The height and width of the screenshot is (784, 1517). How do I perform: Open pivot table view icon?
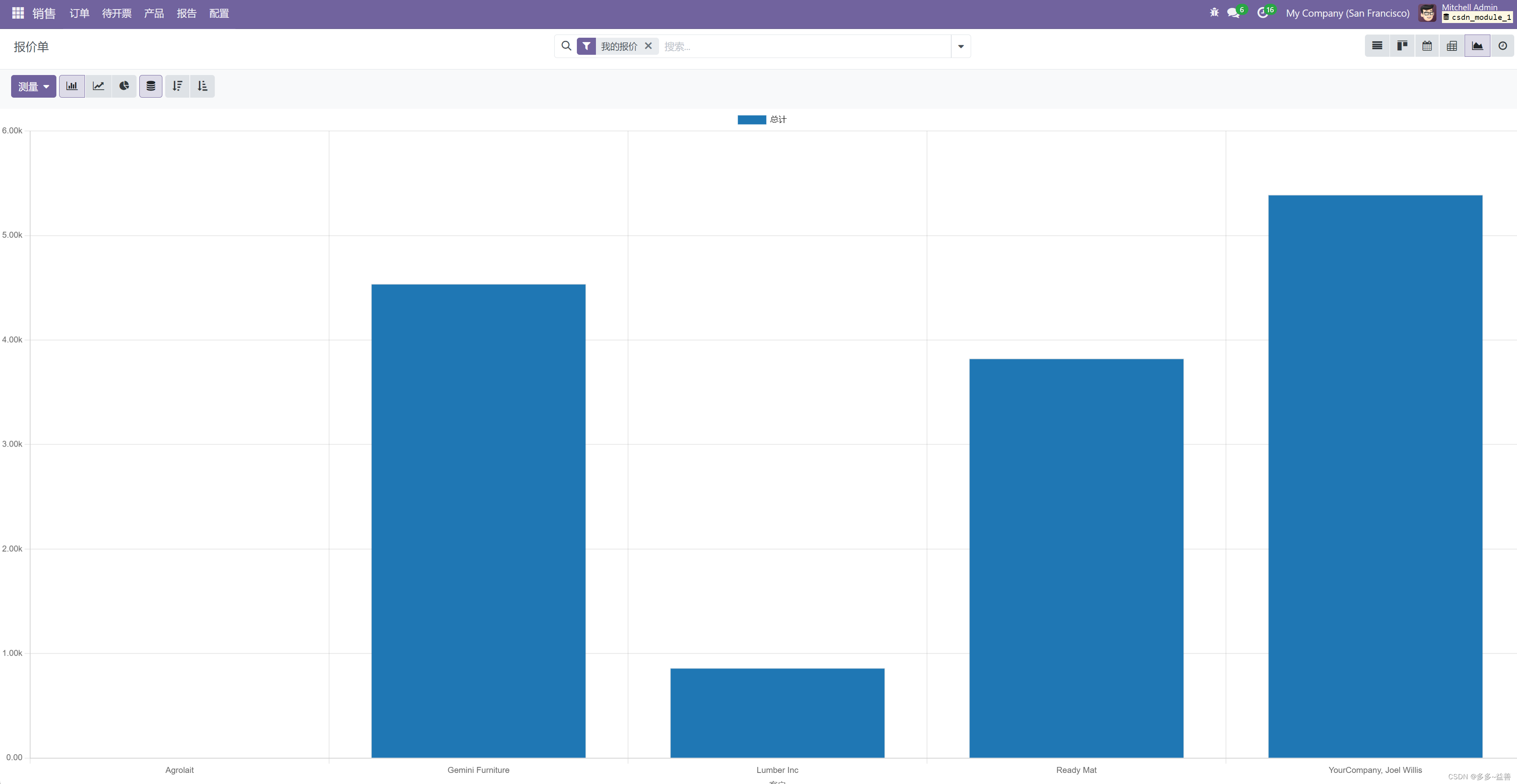pyautogui.click(x=1452, y=46)
